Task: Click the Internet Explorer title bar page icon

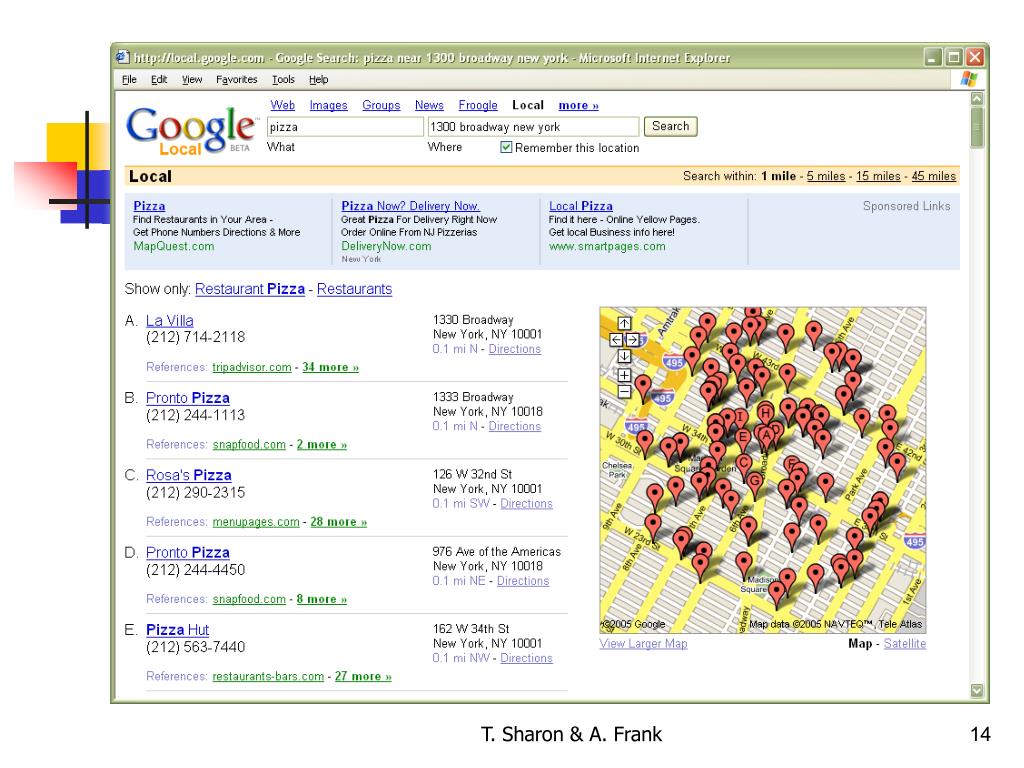Action: (x=122, y=57)
